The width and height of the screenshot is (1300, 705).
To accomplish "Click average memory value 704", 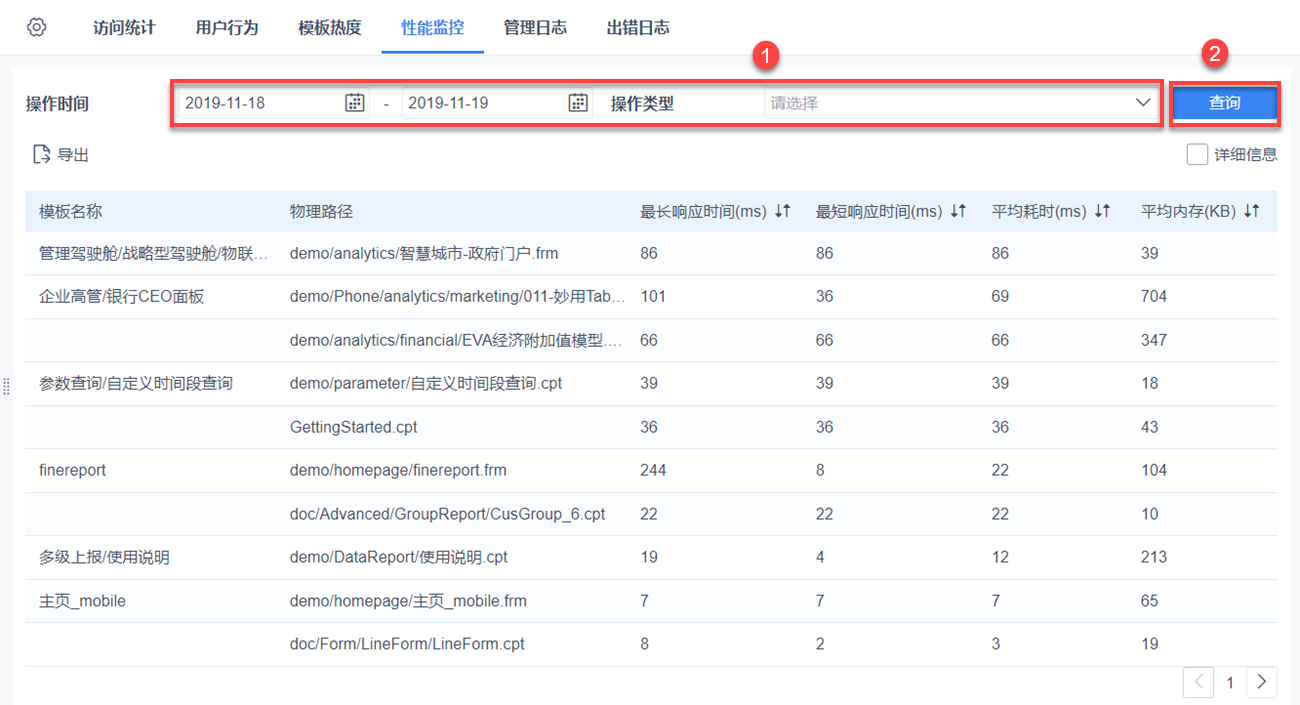I will (1154, 296).
